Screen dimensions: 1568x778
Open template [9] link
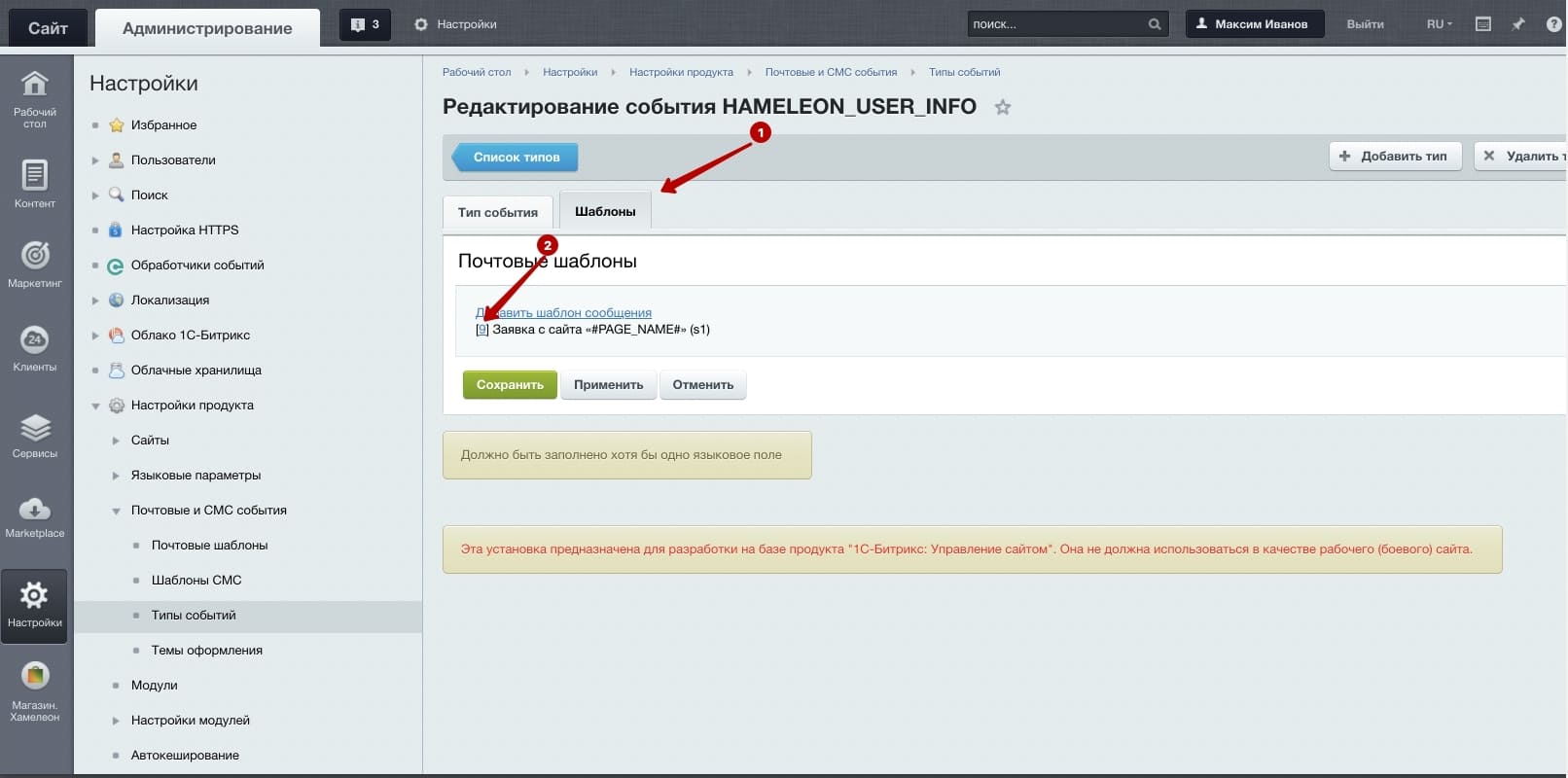point(481,330)
